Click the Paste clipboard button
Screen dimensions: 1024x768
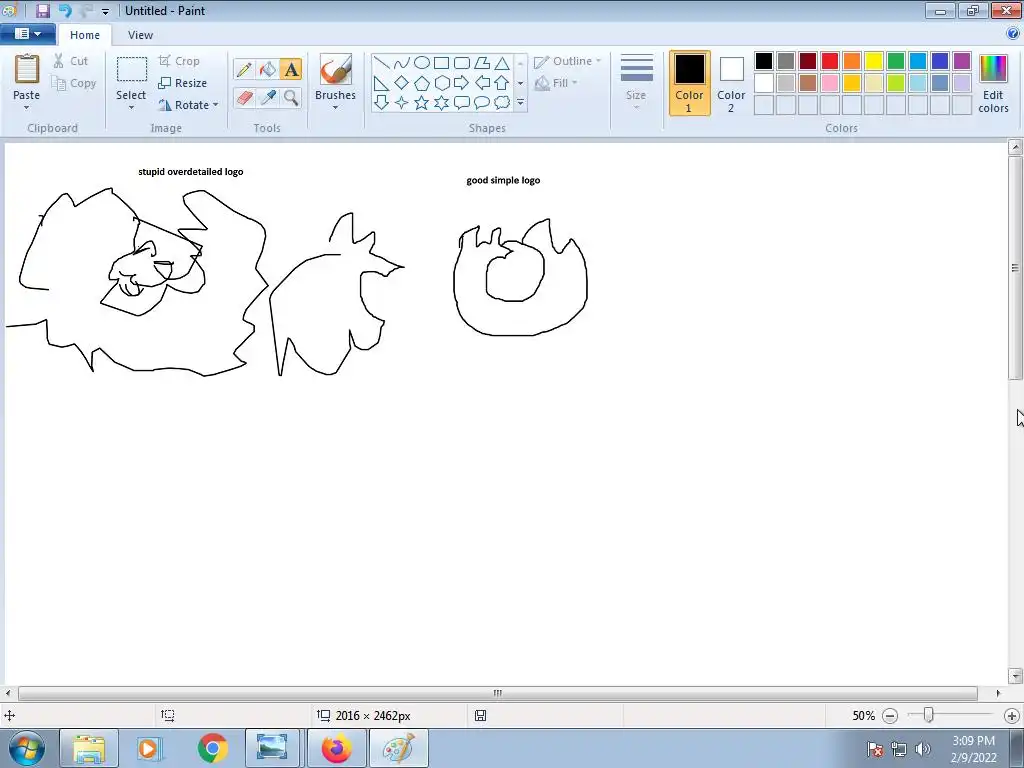click(x=27, y=69)
